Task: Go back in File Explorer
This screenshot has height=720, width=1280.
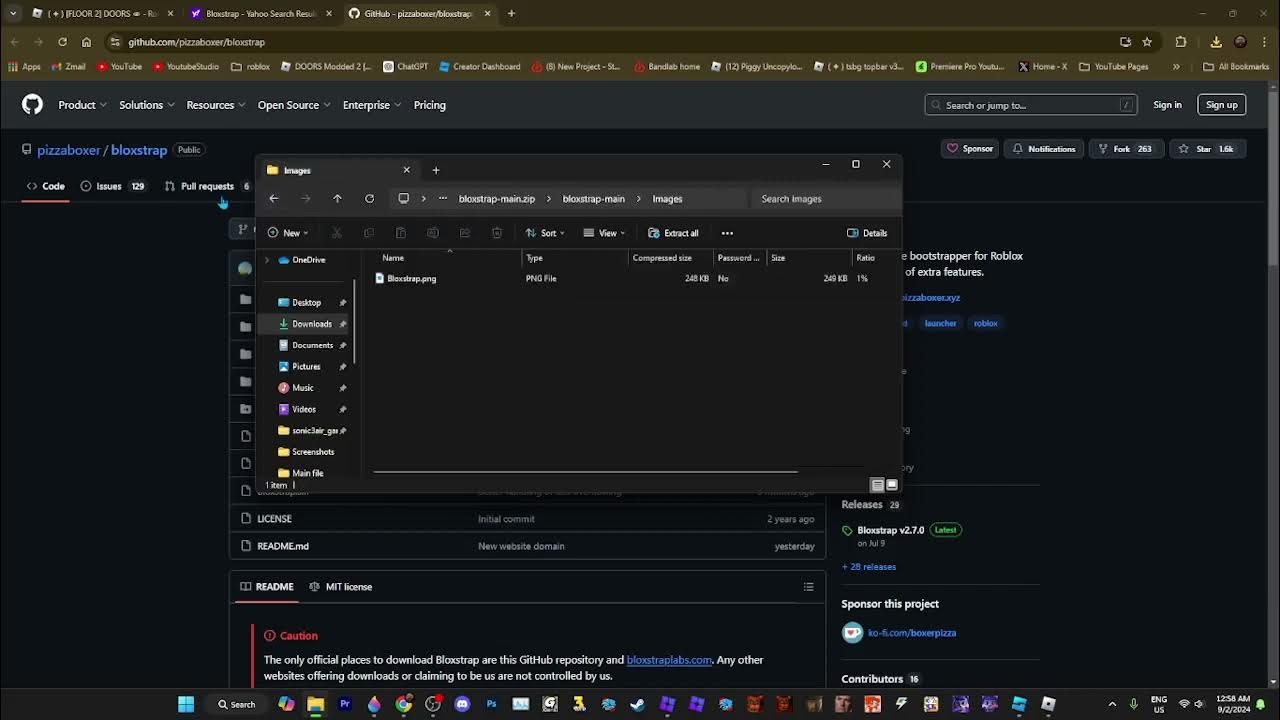Action: 273,198
